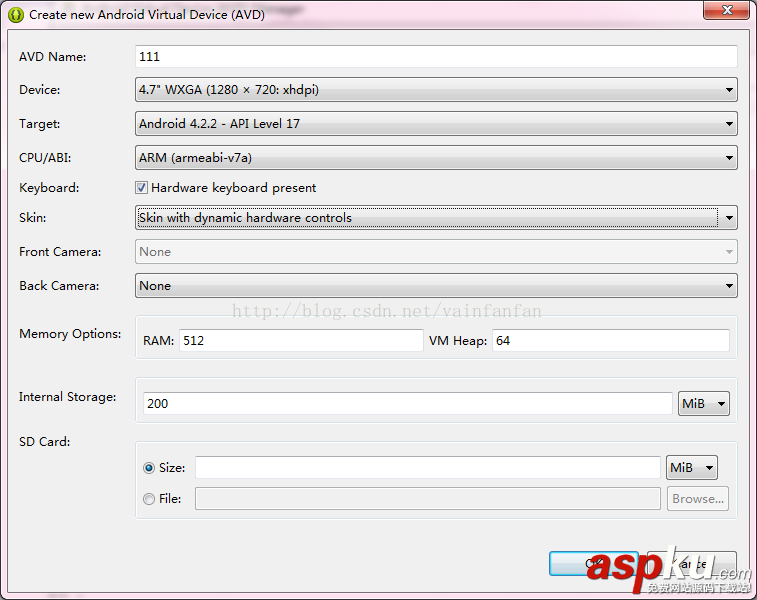Select the SD Card Size radio button
The width and height of the screenshot is (757, 600).
pyautogui.click(x=149, y=468)
